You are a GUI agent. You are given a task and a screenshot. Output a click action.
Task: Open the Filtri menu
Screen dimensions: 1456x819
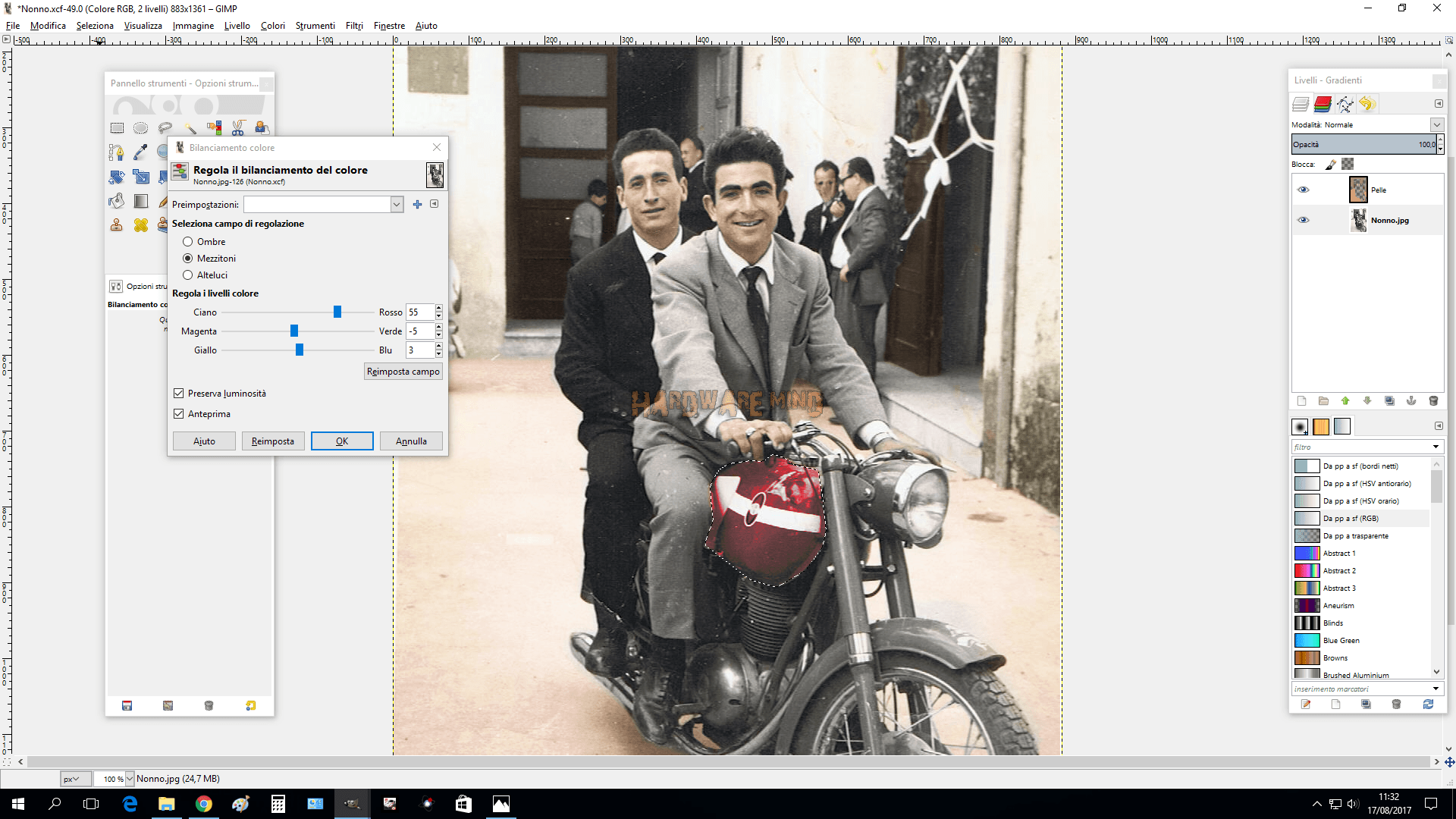(354, 26)
